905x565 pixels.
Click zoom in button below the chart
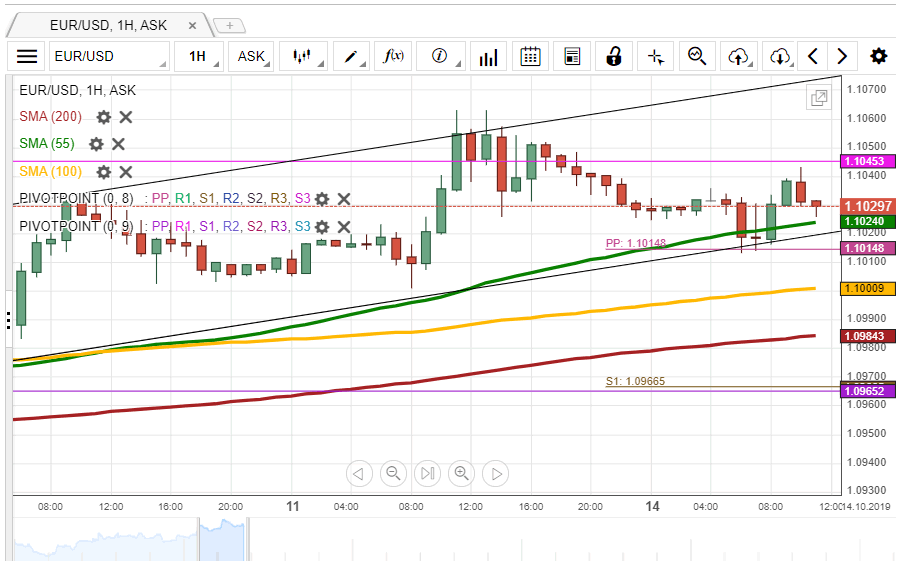click(x=461, y=473)
